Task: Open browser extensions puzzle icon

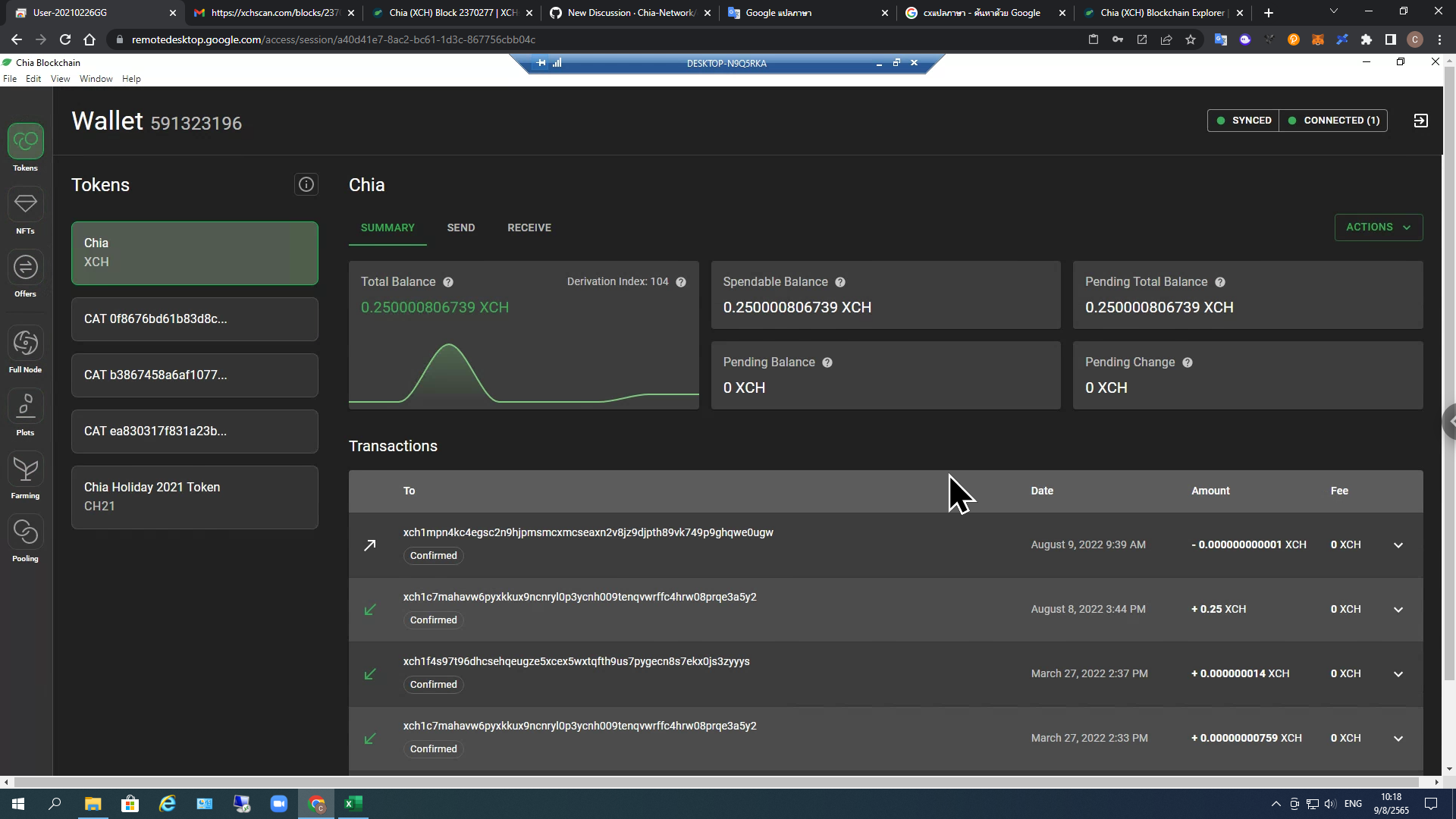Action: (x=1367, y=39)
